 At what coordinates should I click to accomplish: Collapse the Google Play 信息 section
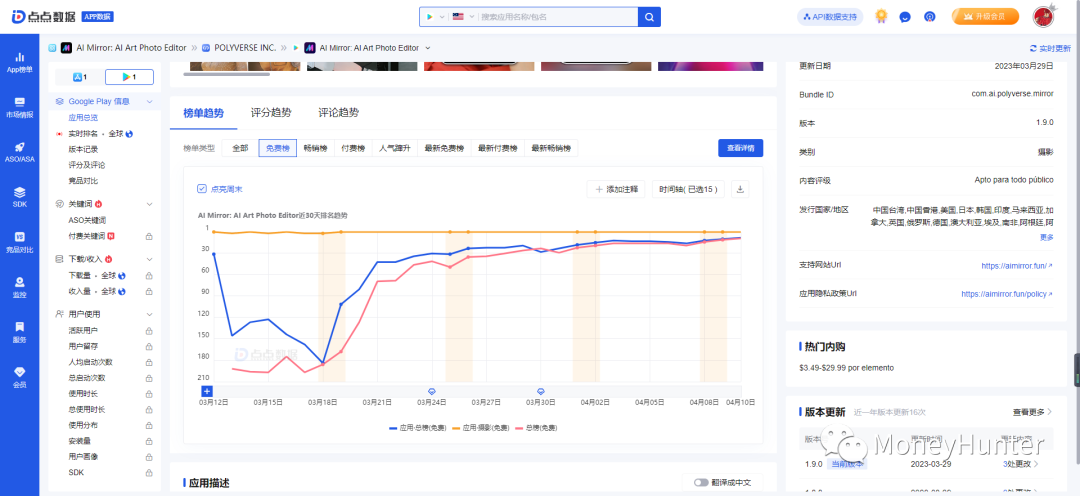149,101
